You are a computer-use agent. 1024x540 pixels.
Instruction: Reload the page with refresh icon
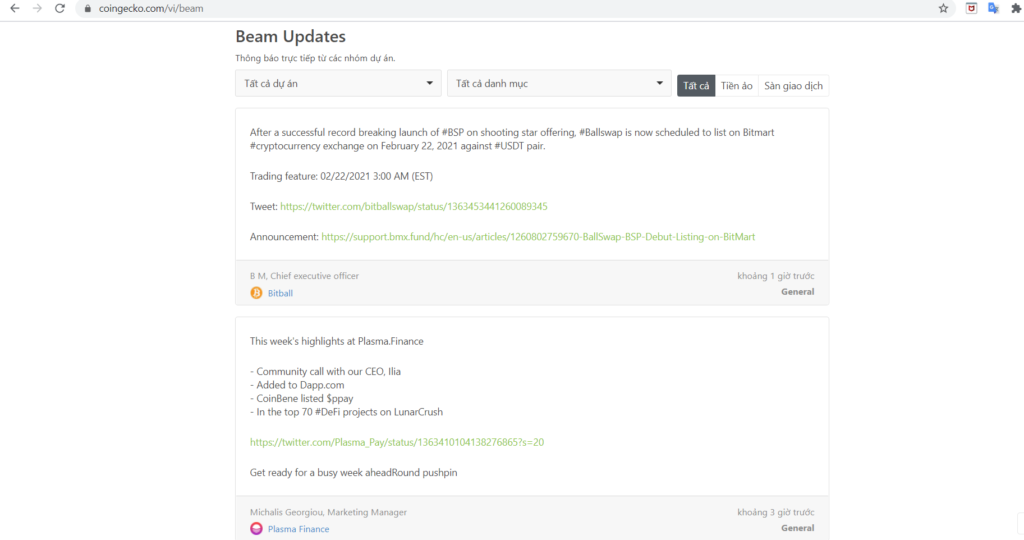[60, 8]
